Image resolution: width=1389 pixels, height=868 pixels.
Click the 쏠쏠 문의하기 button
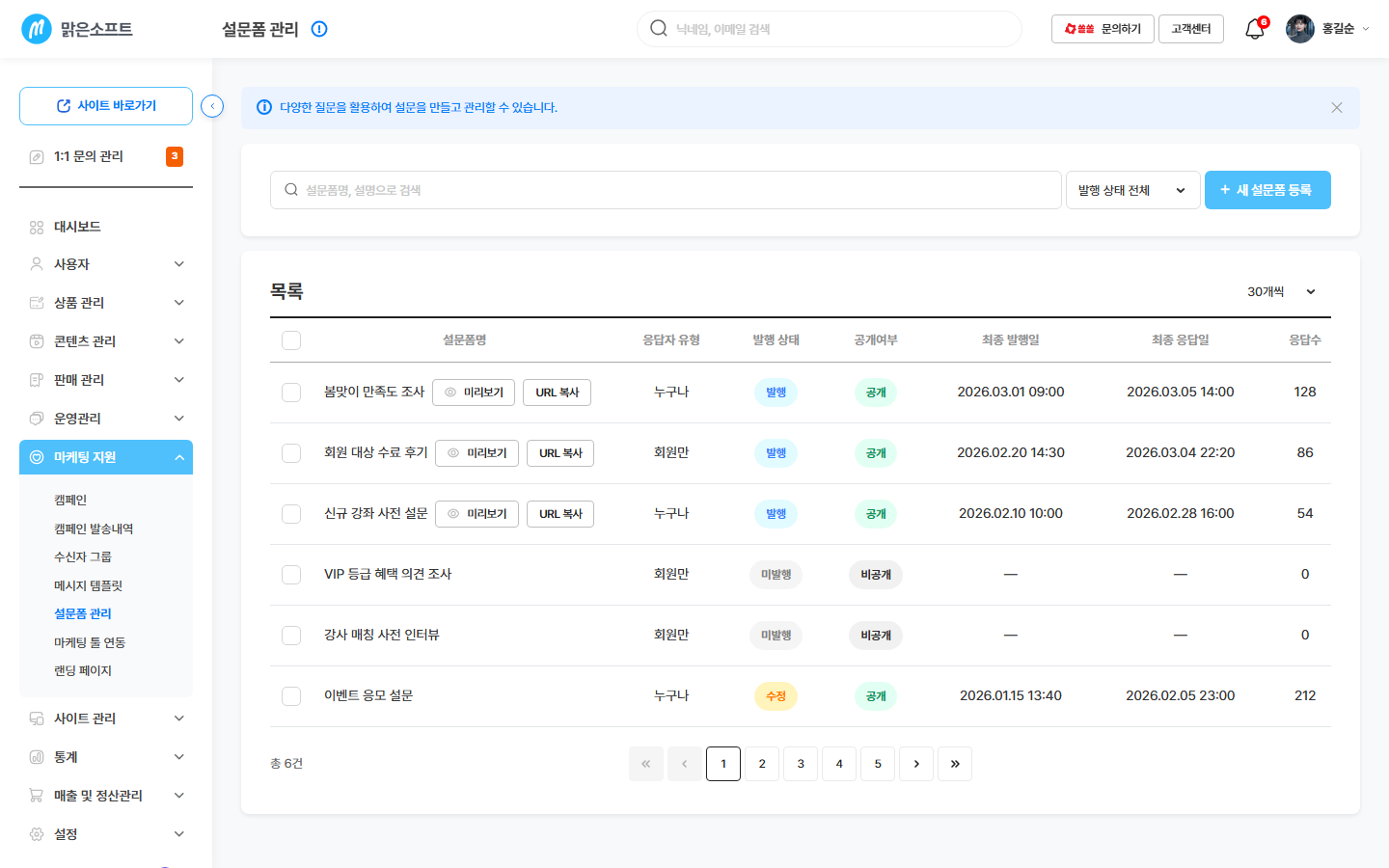tap(1103, 29)
